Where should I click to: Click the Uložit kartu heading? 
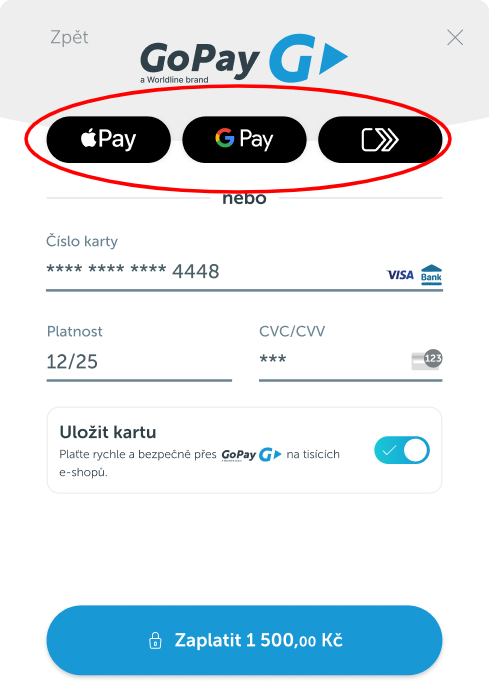[108, 432]
